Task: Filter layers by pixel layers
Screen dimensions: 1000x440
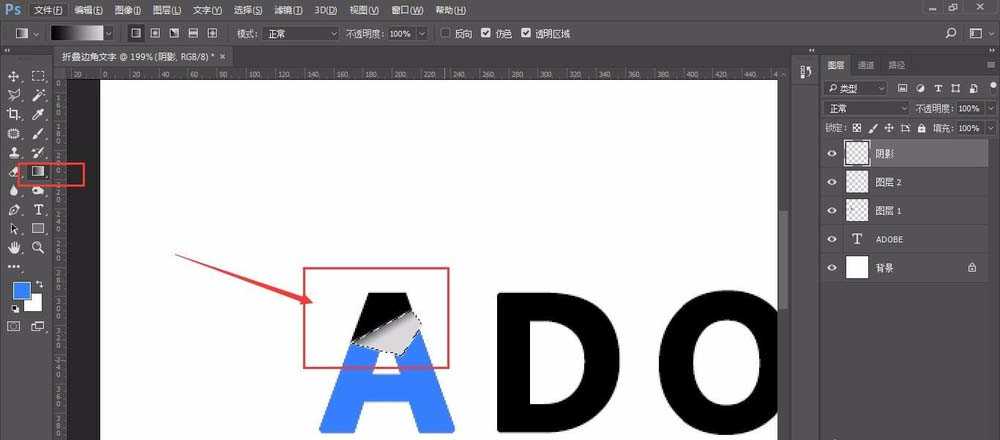Action: point(902,88)
